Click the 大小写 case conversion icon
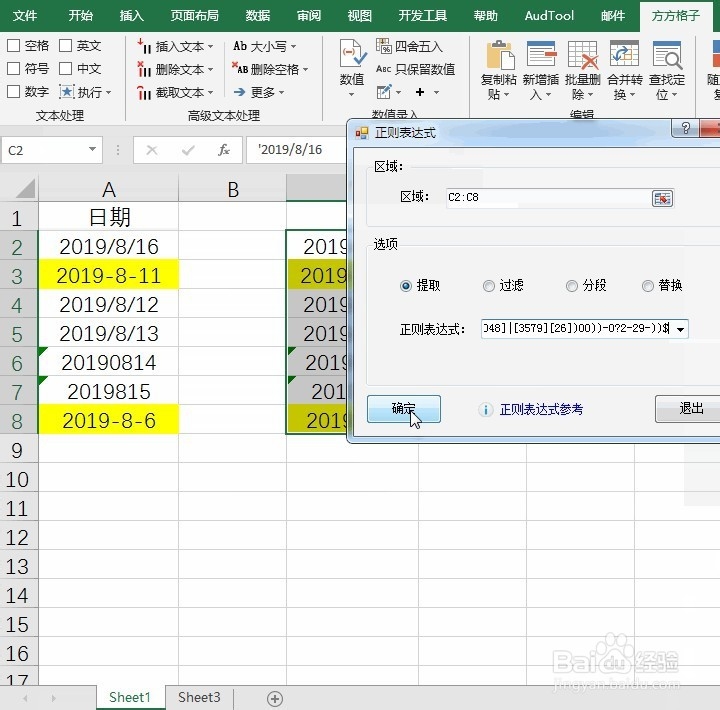Viewport: 720px width, 710px height. [x=240, y=46]
